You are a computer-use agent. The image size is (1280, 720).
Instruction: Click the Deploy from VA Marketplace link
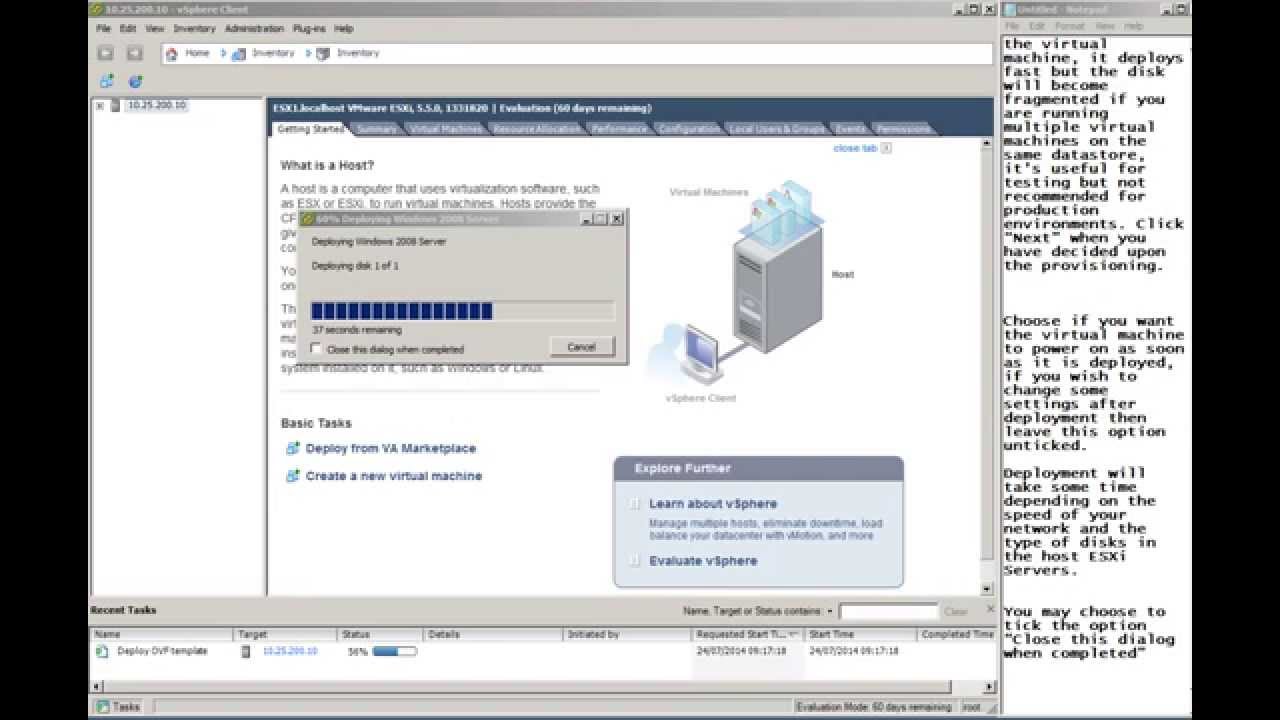(391, 449)
